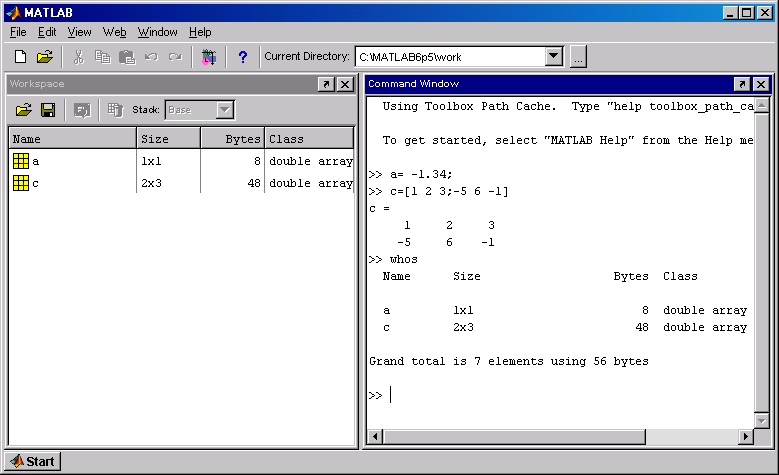
Task: Click the browse for folder ellipsis button
Action: click(x=578, y=57)
